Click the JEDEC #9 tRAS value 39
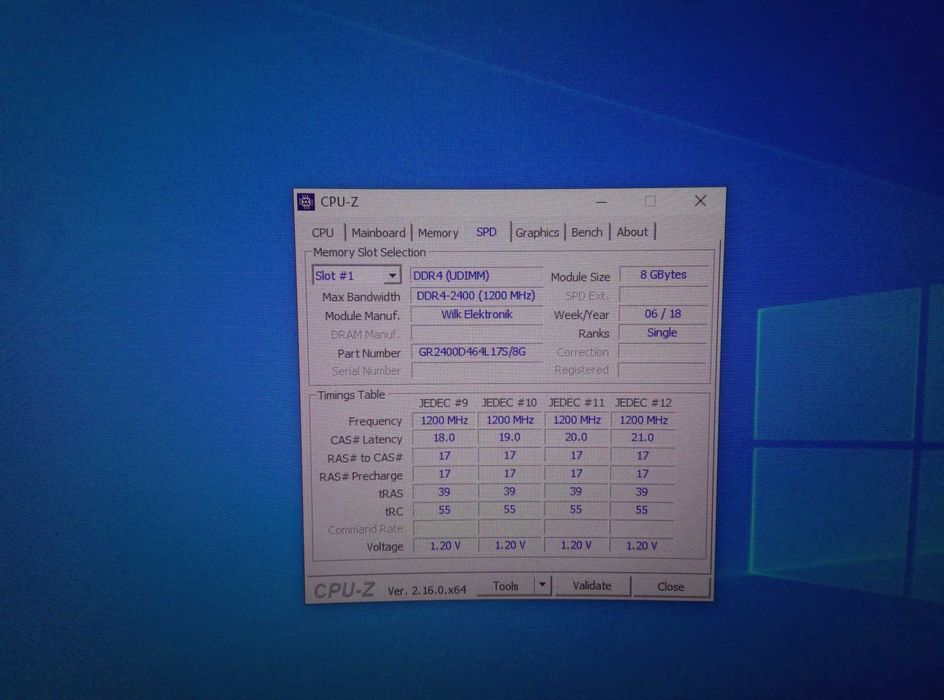Viewport: 944px width, 700px height. 444,492
